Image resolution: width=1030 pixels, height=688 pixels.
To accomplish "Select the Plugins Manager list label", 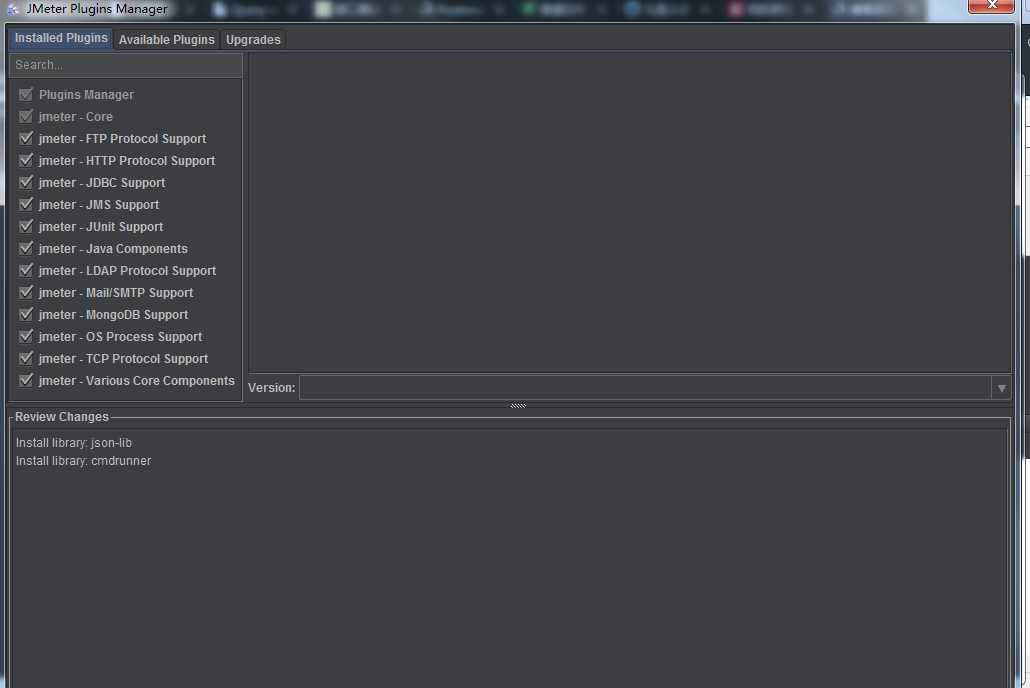I will pos(86,95).
